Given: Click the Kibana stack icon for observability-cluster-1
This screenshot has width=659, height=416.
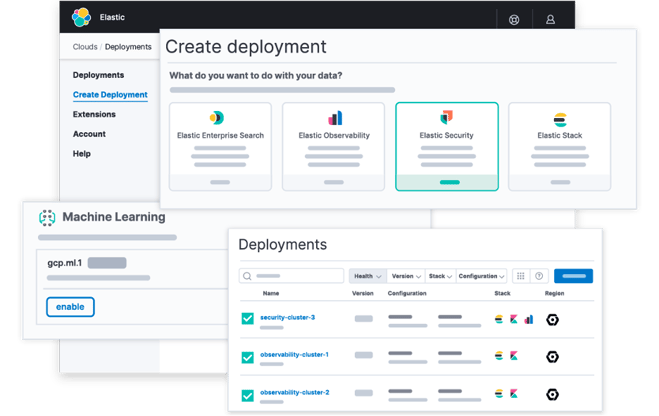Looking at the screenshot, I should pyautogui.click(x=514, y=357).
